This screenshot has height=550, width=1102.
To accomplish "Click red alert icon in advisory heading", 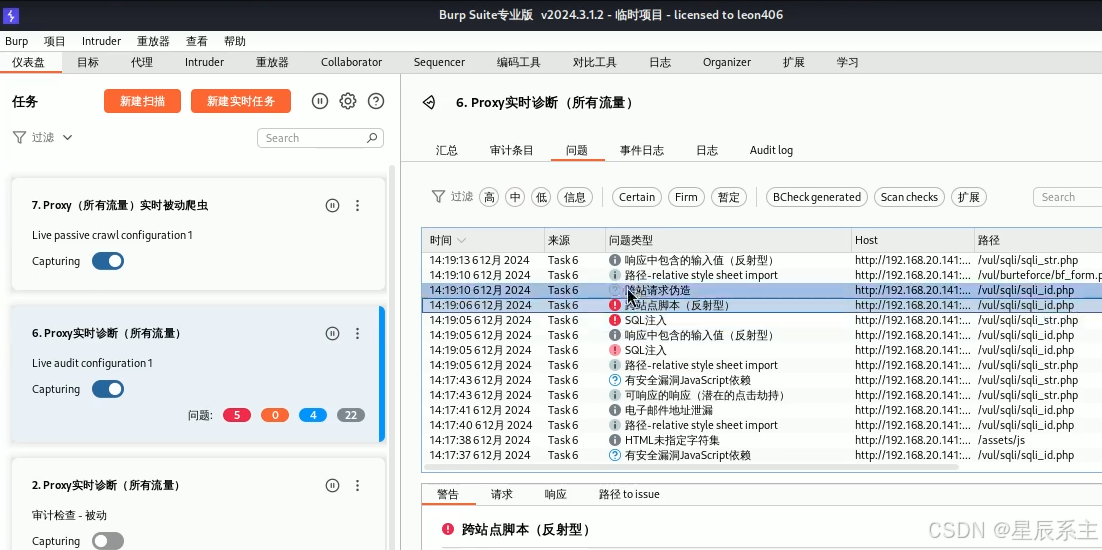I will (448, 529).
